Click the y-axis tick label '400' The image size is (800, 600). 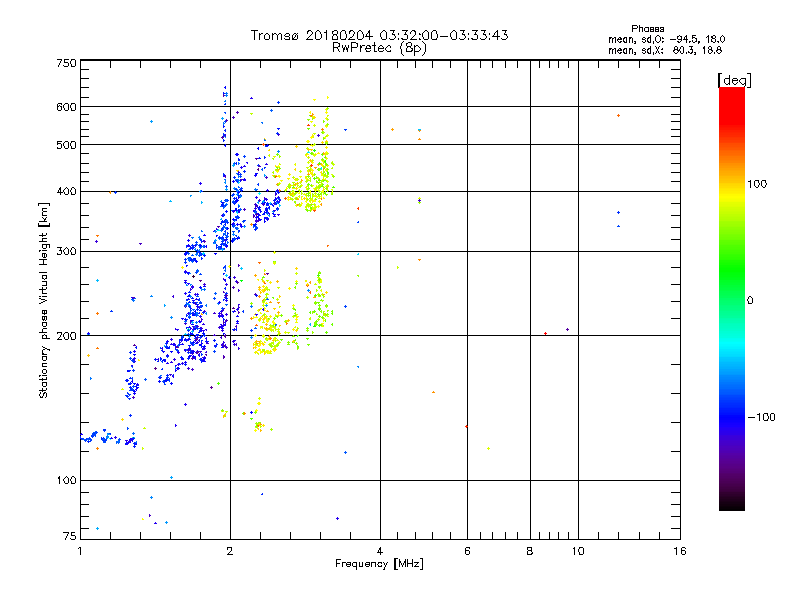coord(66,191)
